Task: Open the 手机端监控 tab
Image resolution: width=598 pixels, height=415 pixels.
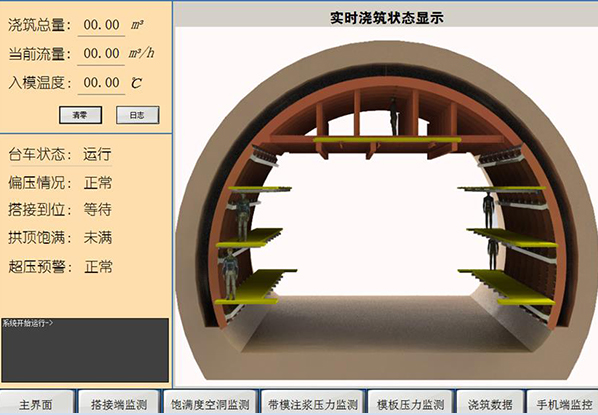Action: tap(563, 403)
